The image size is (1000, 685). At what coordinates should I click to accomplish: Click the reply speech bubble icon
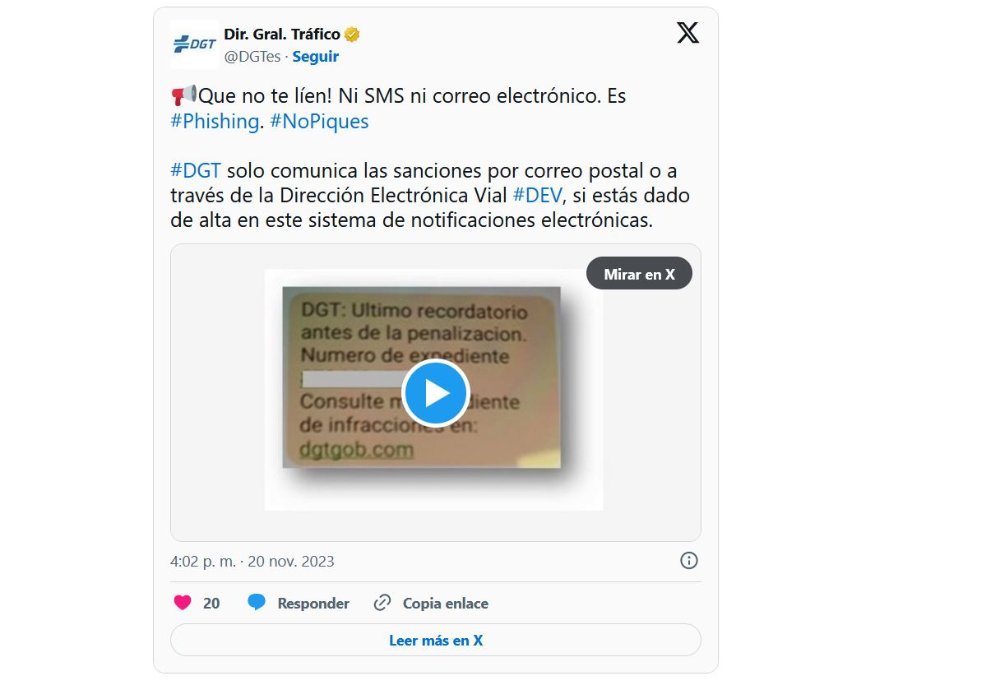coord(256,603)
